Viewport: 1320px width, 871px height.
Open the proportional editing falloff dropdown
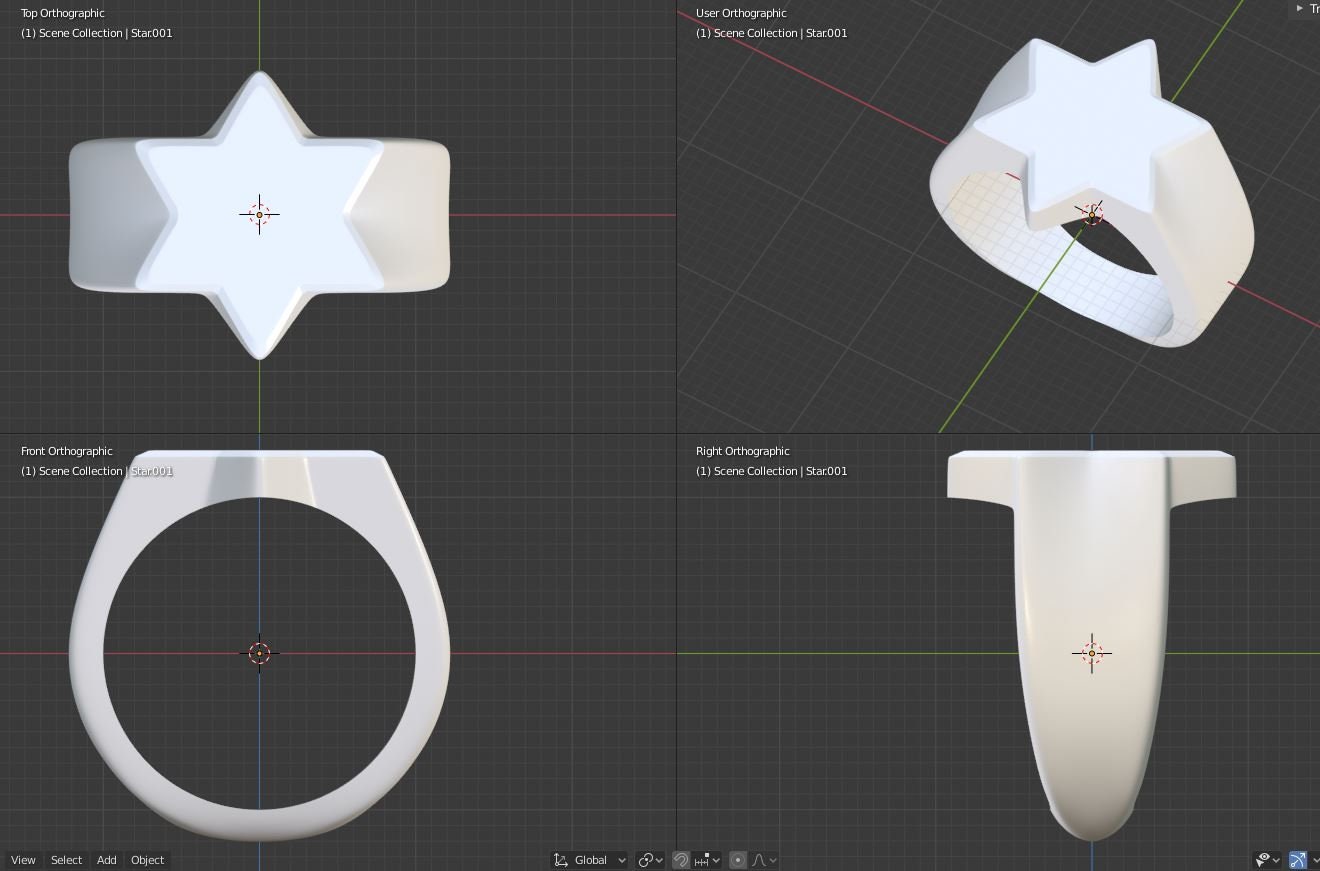pos(764,860)
